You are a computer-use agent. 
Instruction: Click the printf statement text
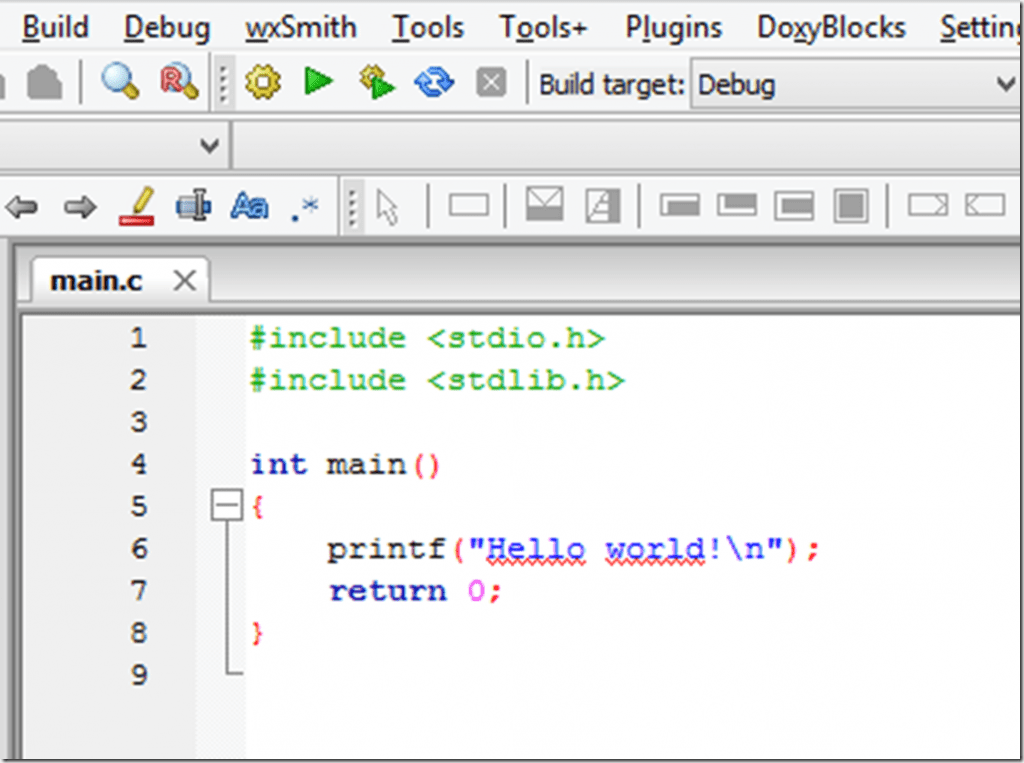pyautogui.click(x=573, y=550)
